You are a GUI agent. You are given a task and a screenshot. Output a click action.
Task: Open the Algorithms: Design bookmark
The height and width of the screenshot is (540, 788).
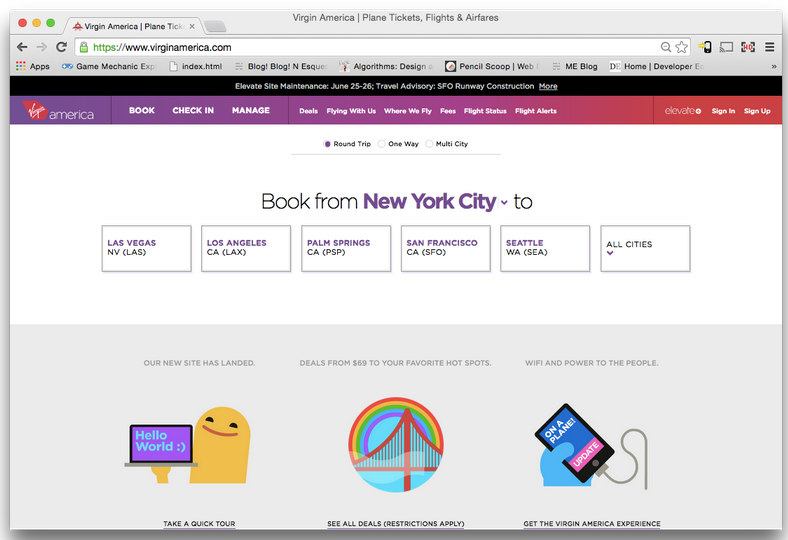click(x=386, y=66)
